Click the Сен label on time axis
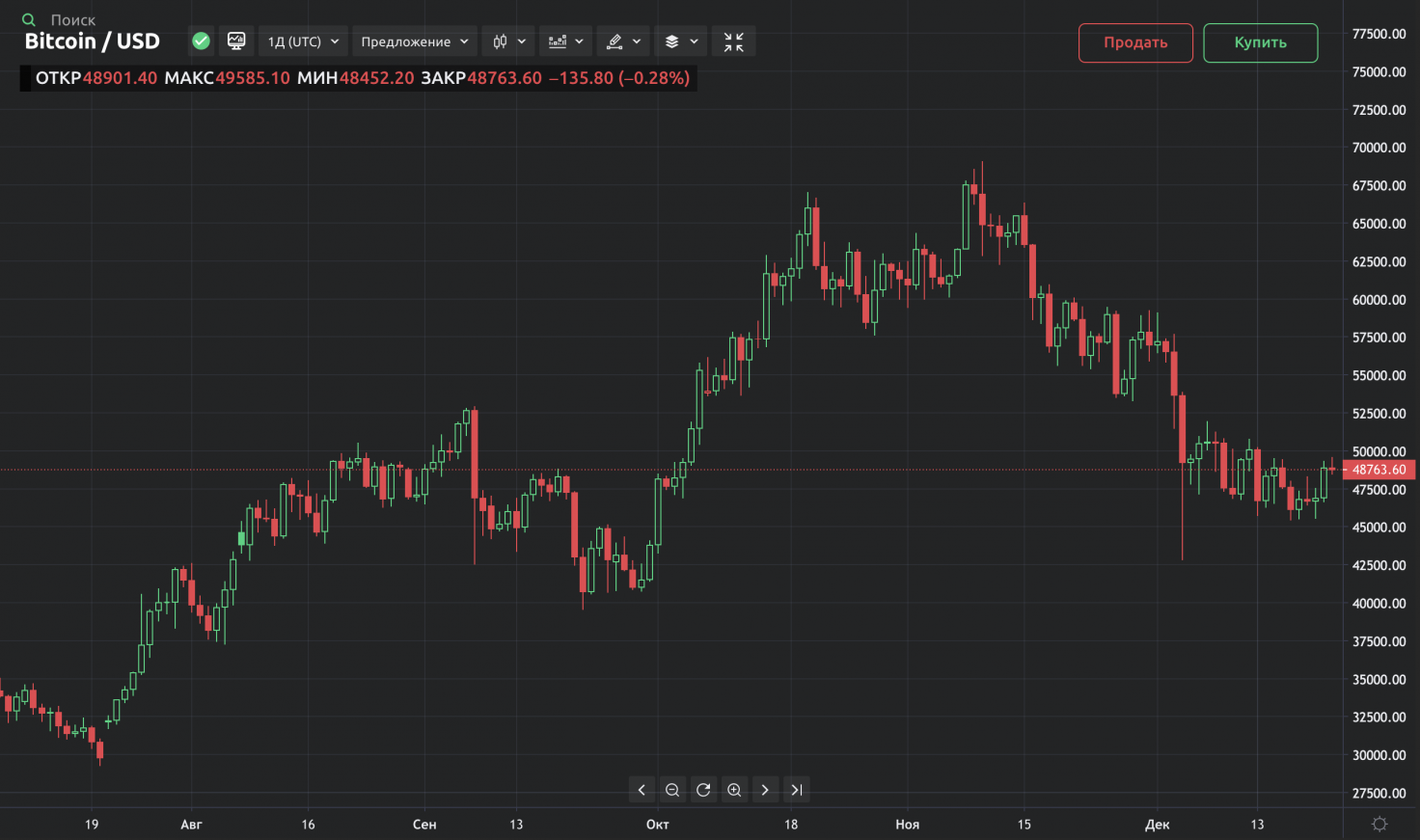This screenshot has height=840, width=1420. (424, 825)
